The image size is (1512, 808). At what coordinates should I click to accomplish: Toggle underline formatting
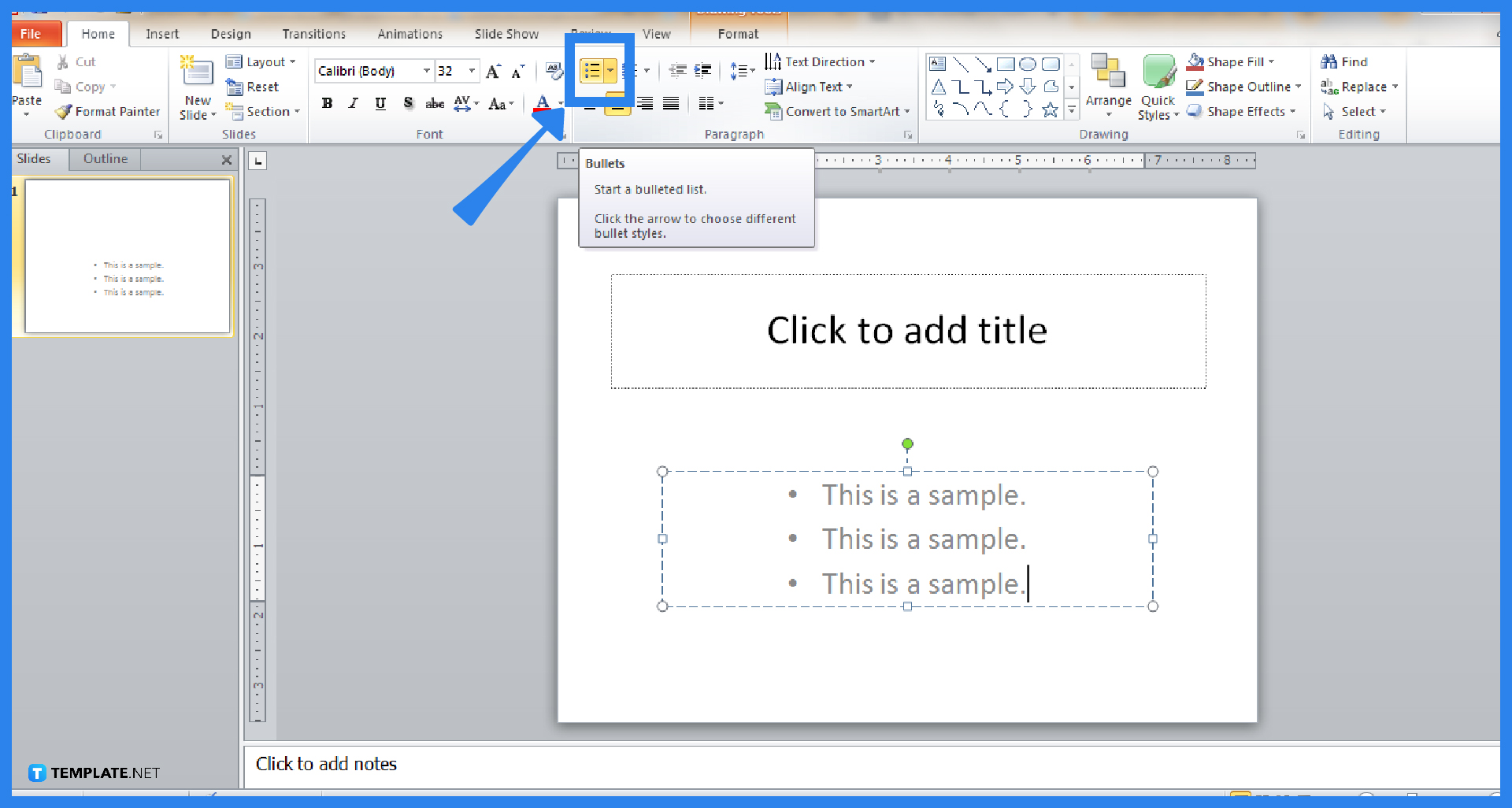(x=380, y=103)
